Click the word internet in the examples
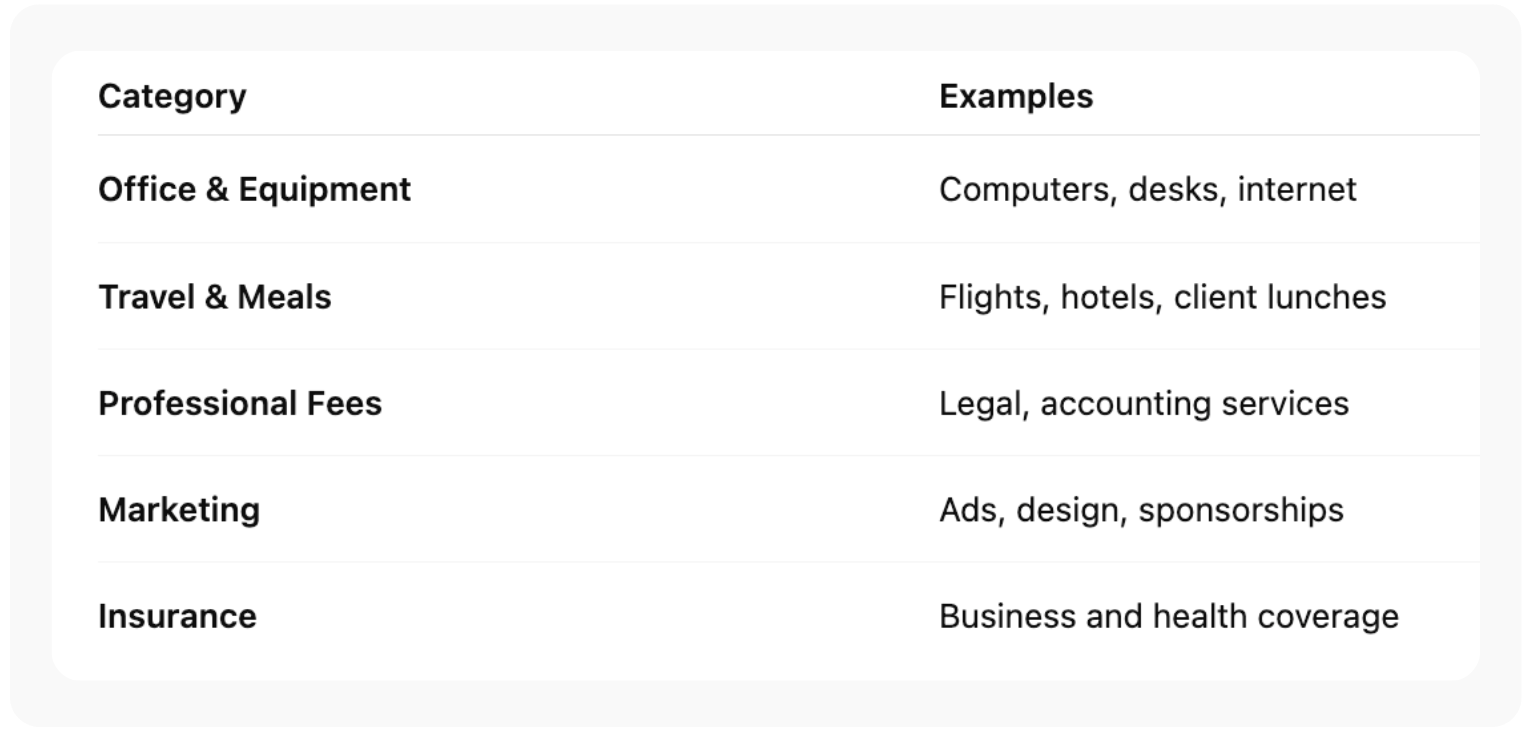The height and width of the screenshot is (733, 1529). [x=1297, y=190]
